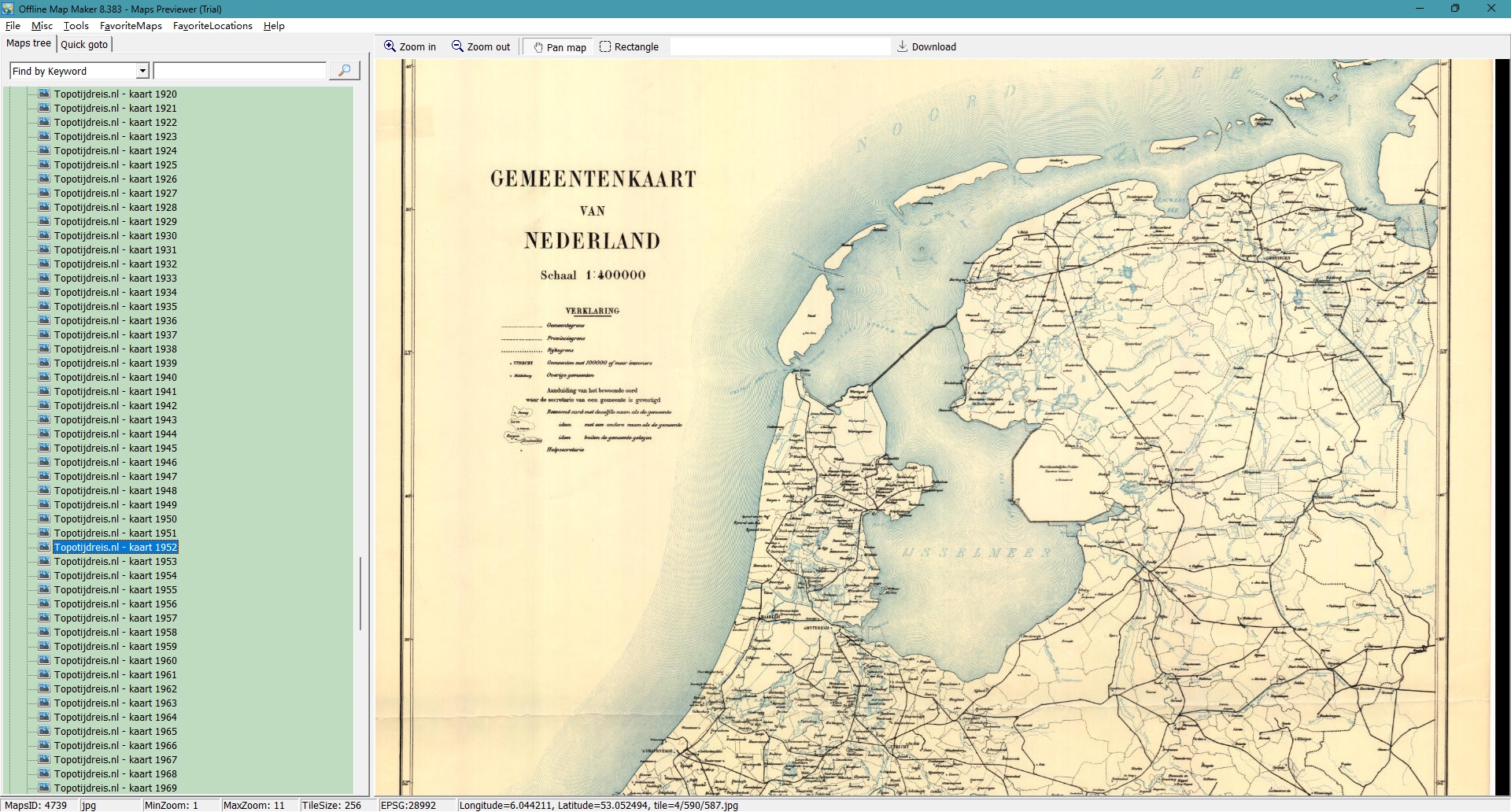Click the map icon beside kaart 1920
The width and height of the screenshot is (1511, 812).
45,94
